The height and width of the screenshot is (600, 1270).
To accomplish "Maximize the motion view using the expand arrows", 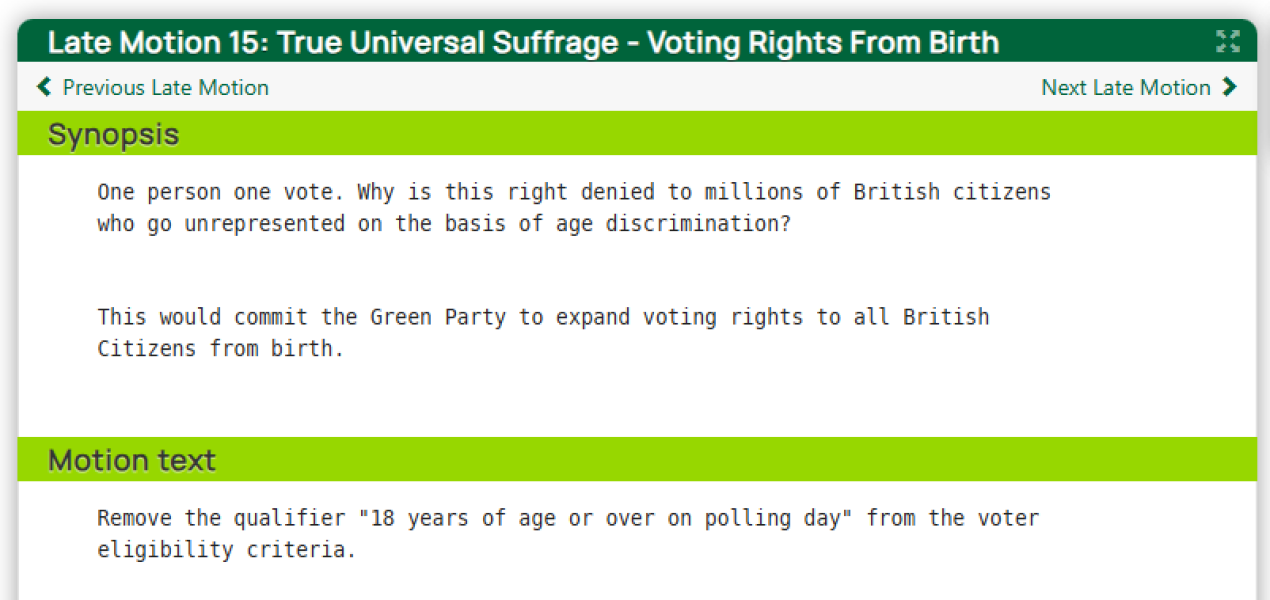I will click(x=1228, y=42).
